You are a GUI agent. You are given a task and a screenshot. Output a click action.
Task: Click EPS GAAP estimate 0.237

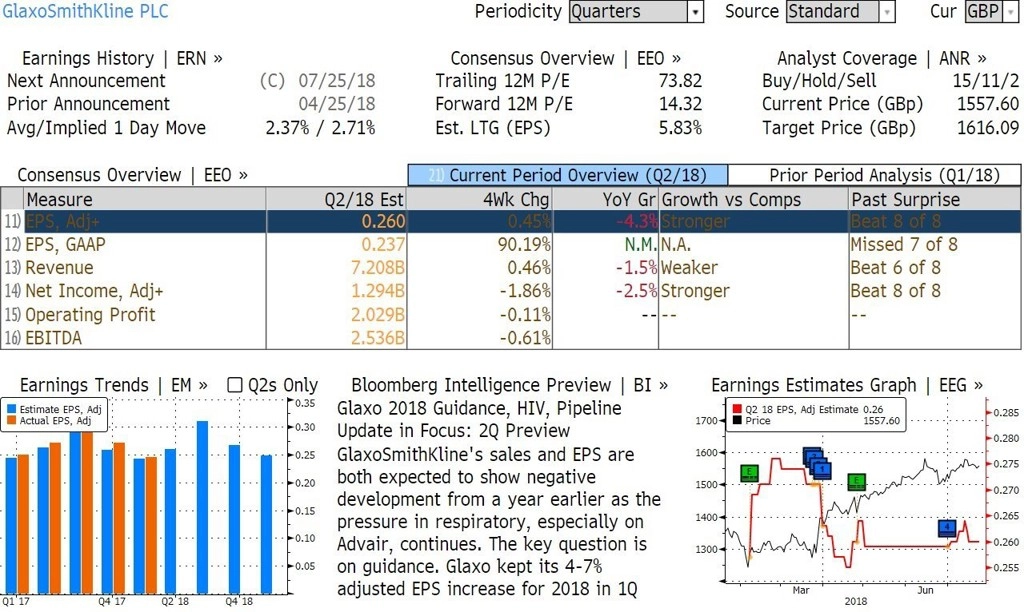pos(383,245)
